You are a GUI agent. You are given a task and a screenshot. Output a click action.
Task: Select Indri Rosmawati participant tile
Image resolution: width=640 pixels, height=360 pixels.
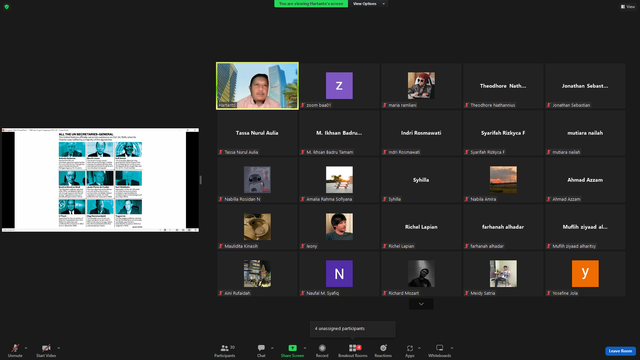pyautogui.click(x=421, y=133)
